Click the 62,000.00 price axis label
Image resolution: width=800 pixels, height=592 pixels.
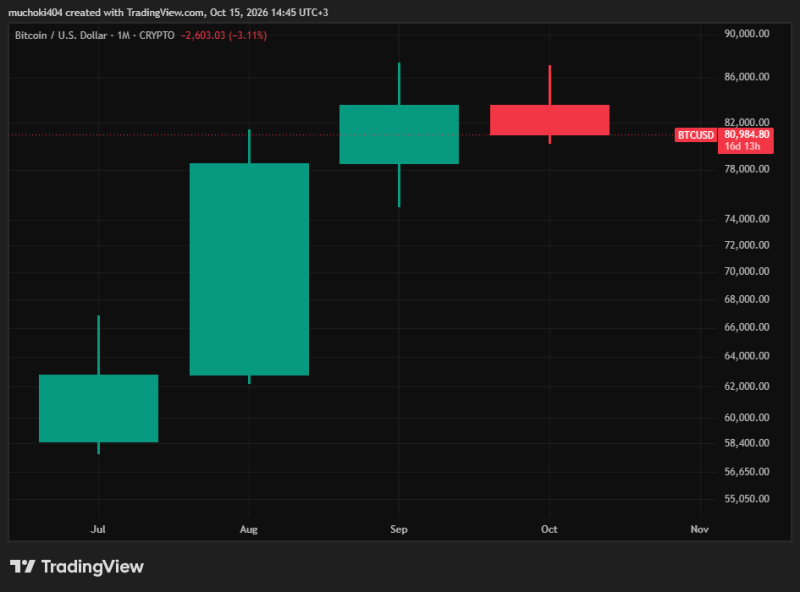[x=747, y=386]
